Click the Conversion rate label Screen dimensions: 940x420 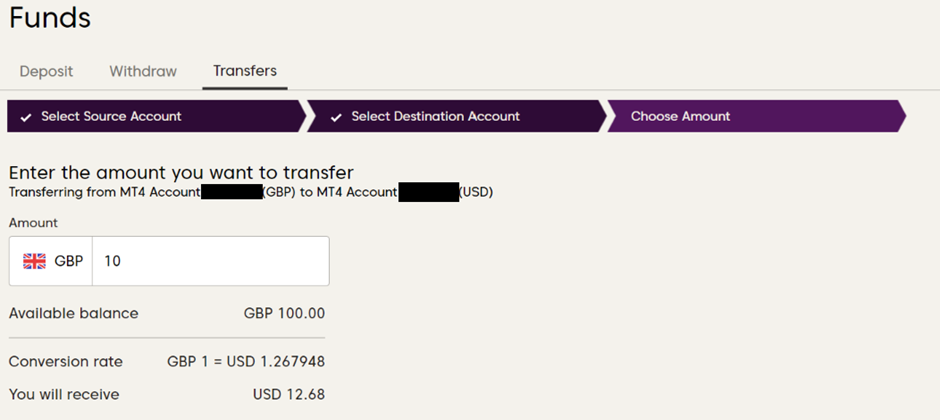(x=66, y=361)
